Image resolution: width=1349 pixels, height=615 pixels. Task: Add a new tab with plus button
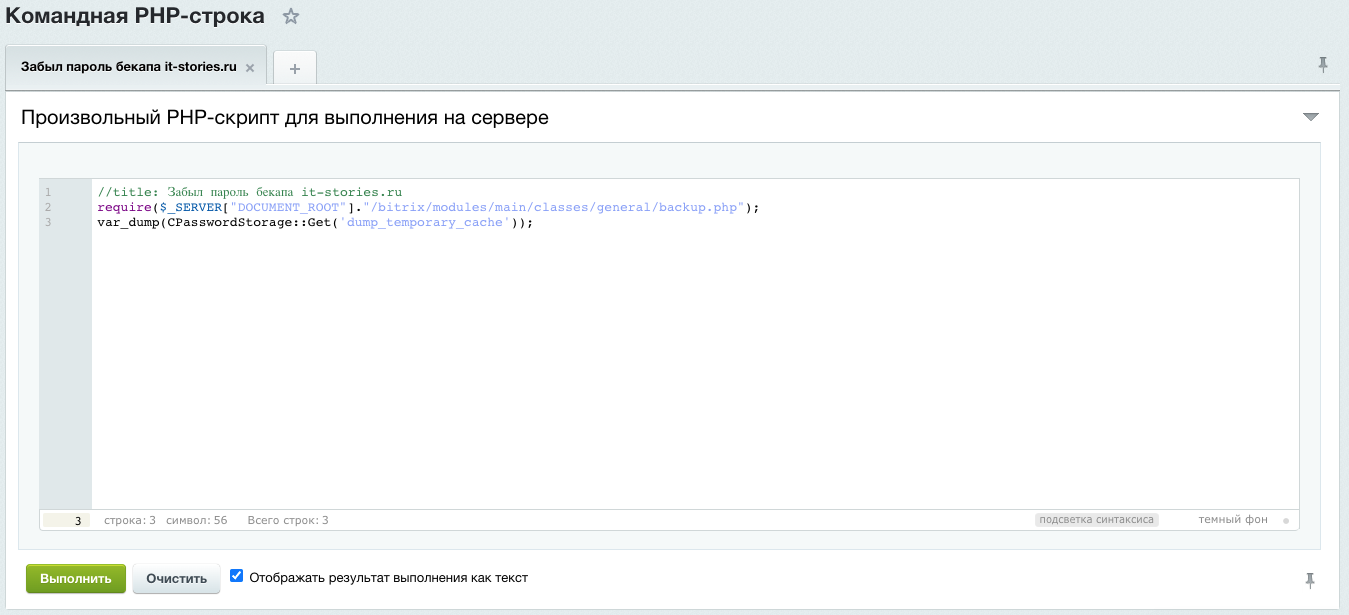295,68
